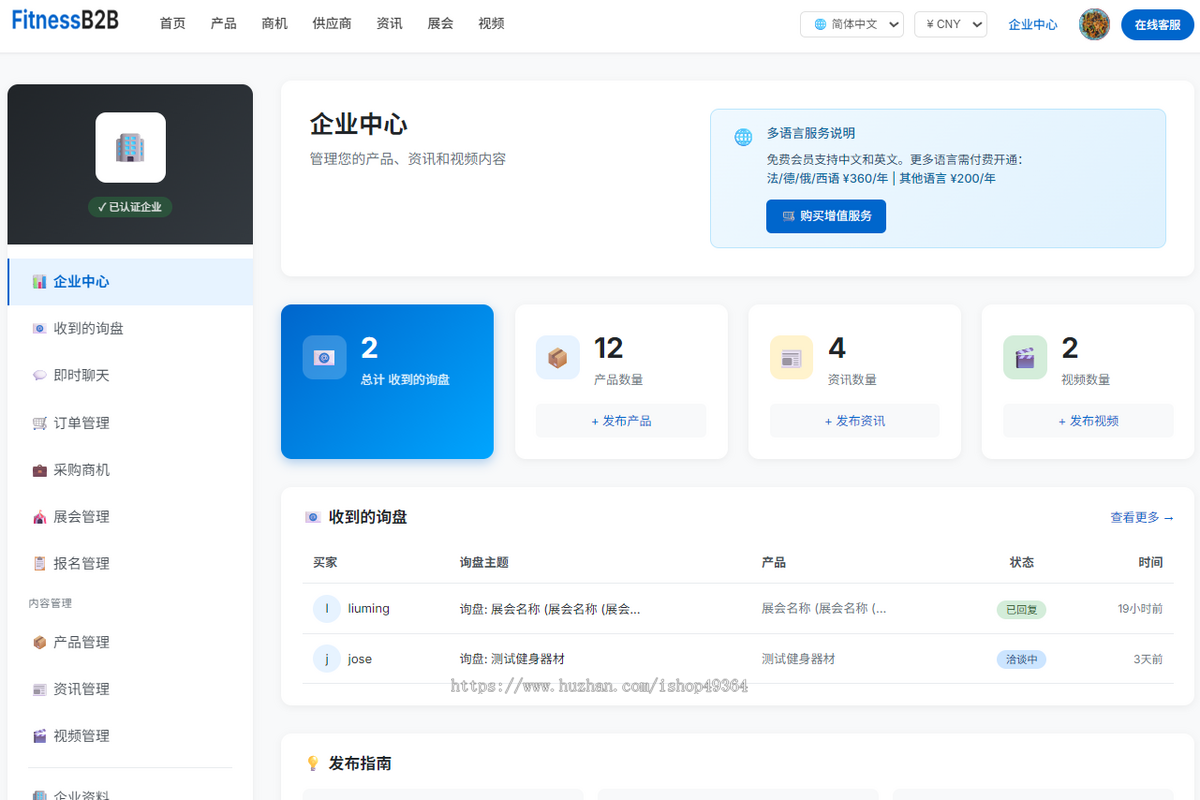Click the 展会管理 tent icon
The image size is (1200, 800).
click(39, 517)
